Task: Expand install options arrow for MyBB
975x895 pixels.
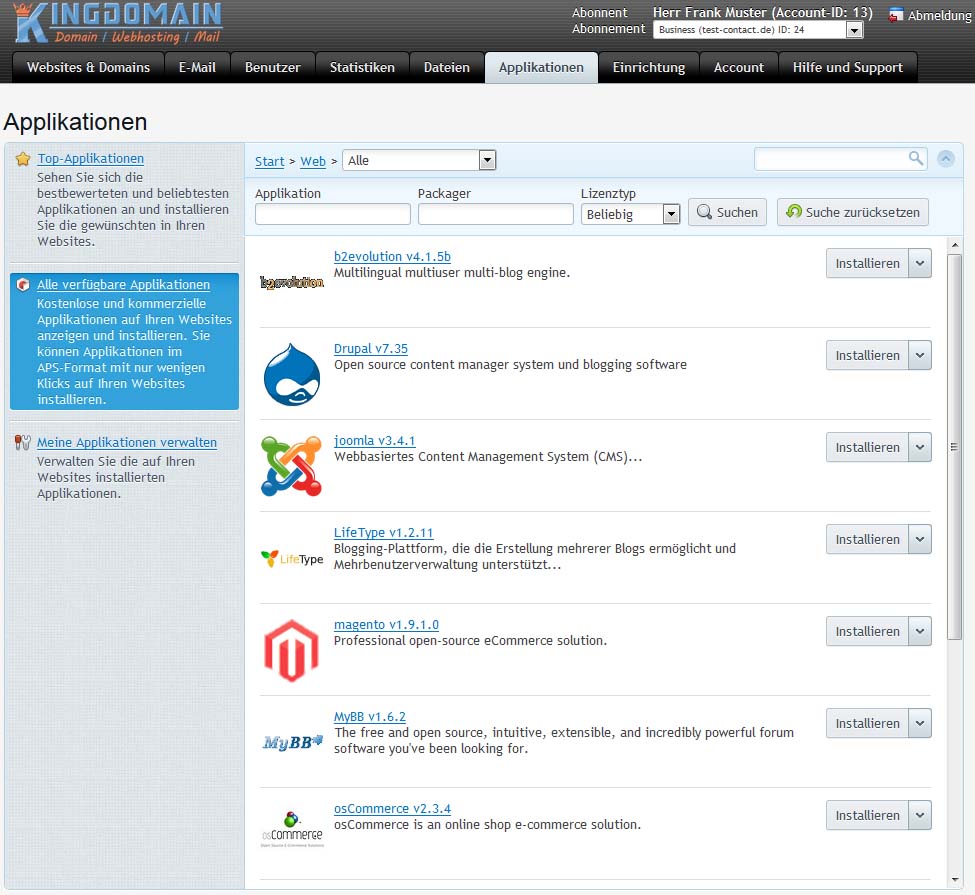Action: [920, 723]
